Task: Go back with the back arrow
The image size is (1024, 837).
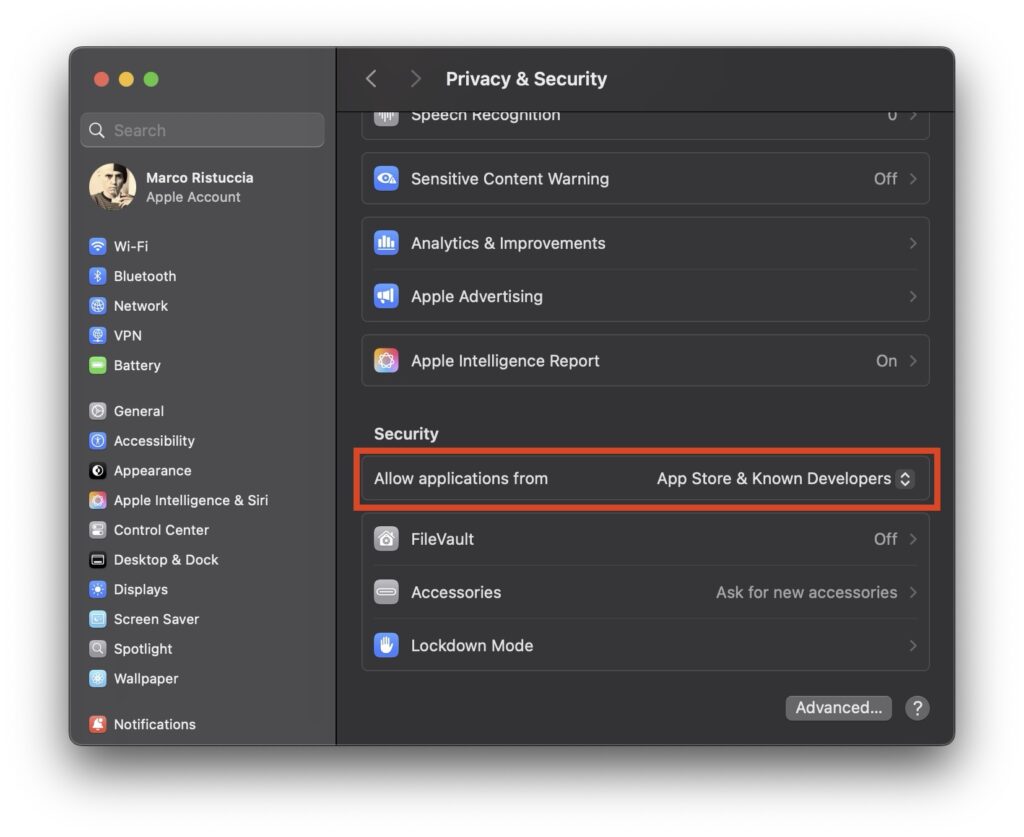Action: pyautogui.click(x=371, y=79)
